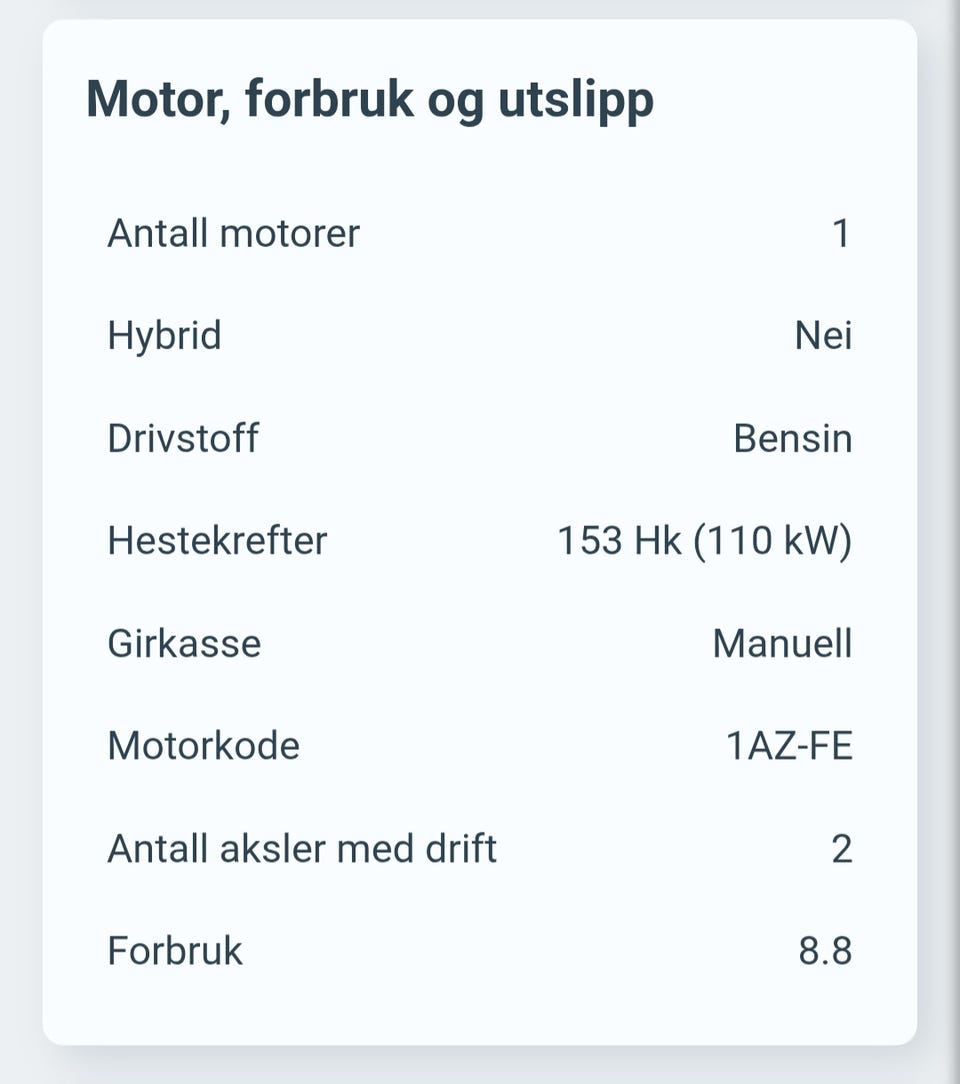The image size is (960, 1084).
Task: Click the word utslipp in the heading
Action: (x=576, y=102)
